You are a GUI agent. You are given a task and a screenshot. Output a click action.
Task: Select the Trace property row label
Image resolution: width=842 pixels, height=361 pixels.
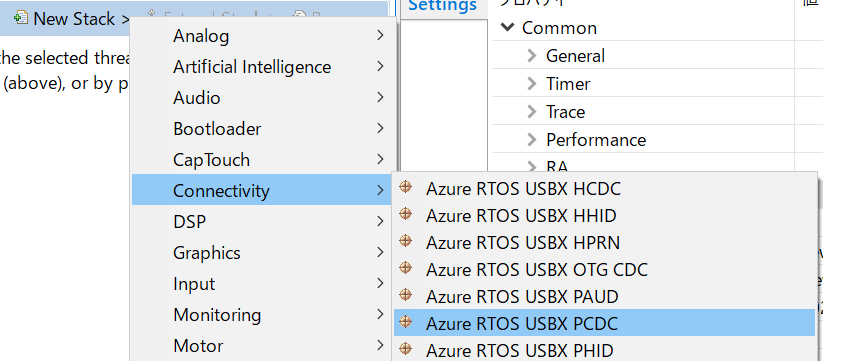[x=565, y=112]
